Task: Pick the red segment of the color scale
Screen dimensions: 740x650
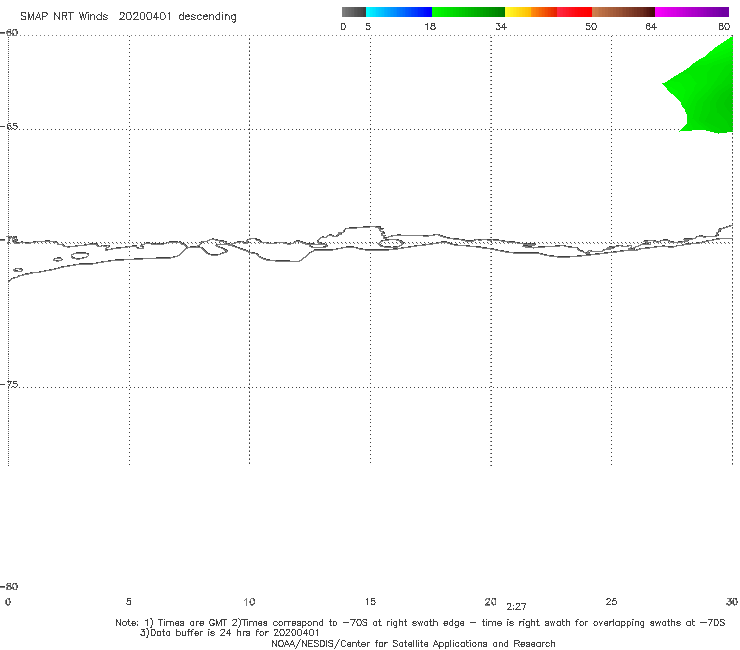Action: tap(574, 12)
